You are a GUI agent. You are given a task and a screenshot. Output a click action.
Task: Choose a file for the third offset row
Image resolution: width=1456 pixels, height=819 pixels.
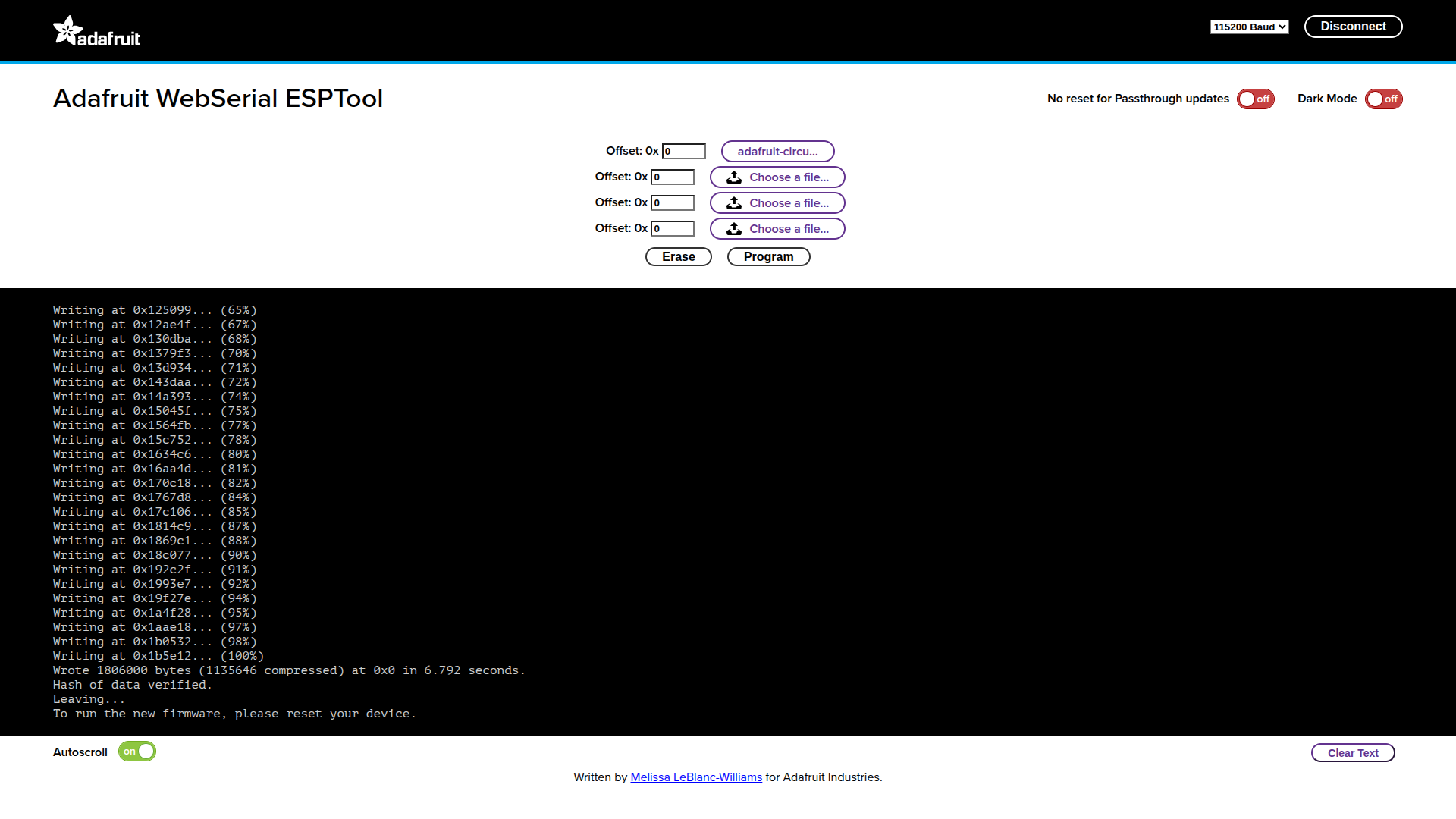coord(777,203)
